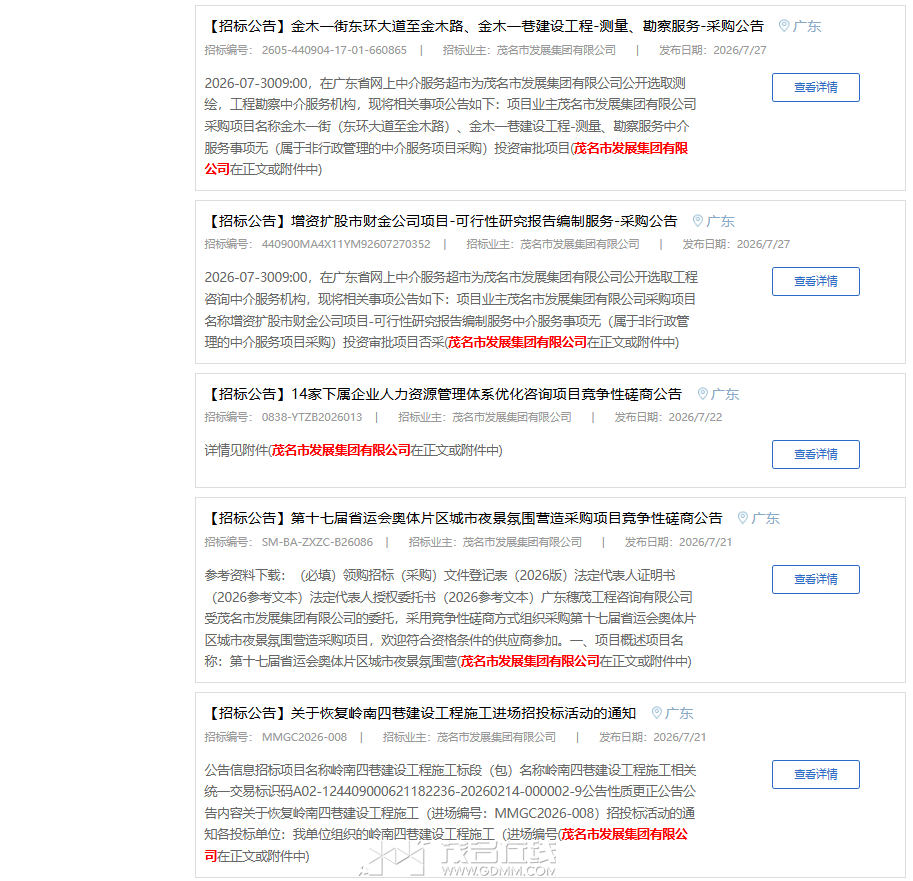Click 广东 region label on 14家下属企业 listing

tap(725, 394)
